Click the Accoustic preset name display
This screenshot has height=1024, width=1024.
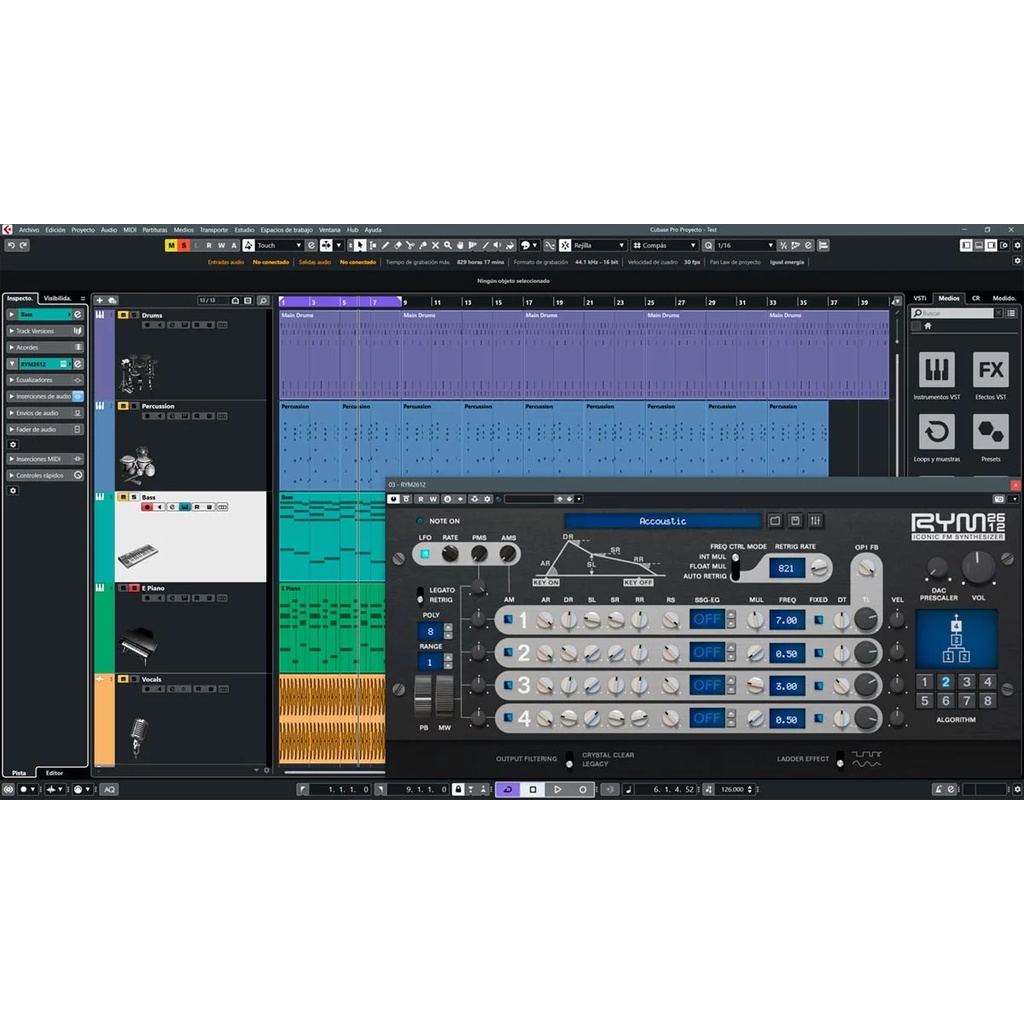pos(663,521)
